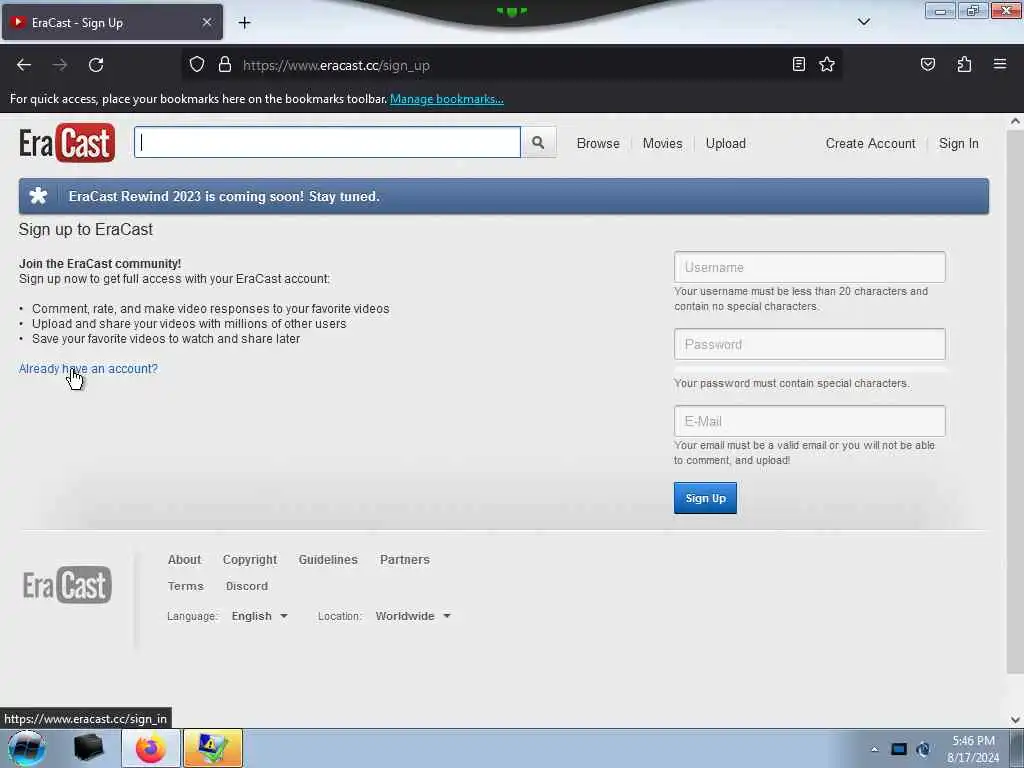Click the browser back arrow
Screen dimensions: 1024x768
(24, 65)
